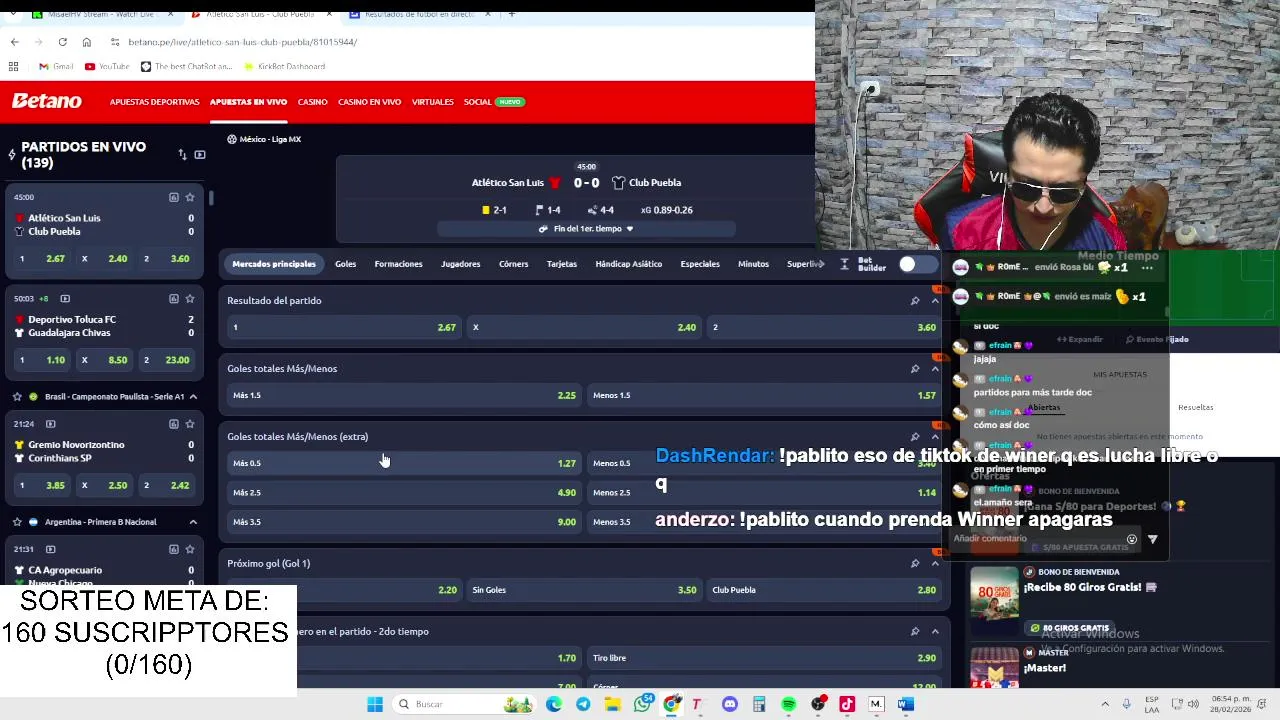
Task: Open the Hándicap Asiático tab
Action: click(x=628, y=264)
